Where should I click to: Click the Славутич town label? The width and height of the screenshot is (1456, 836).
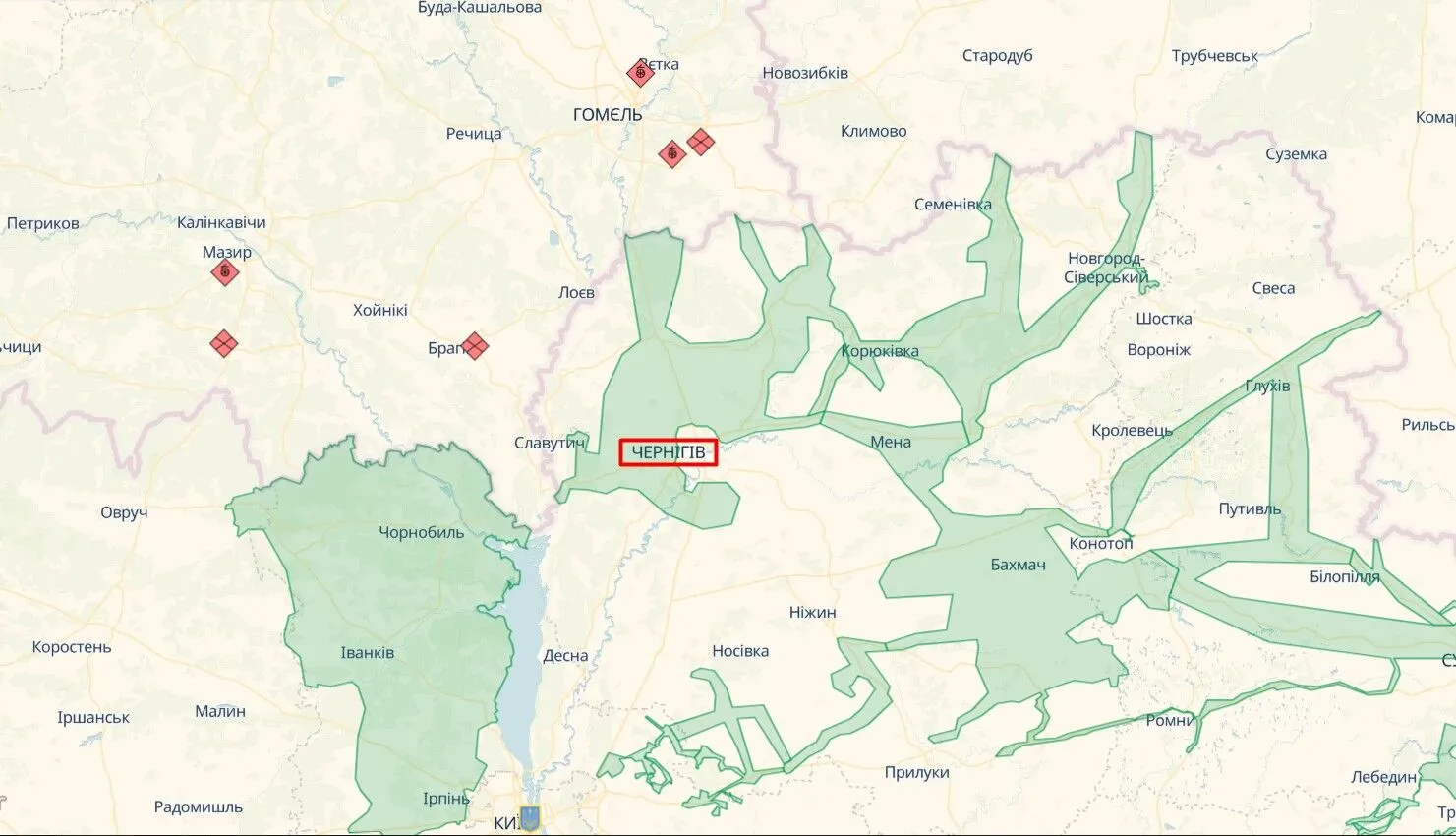click(x=550, y=443)
